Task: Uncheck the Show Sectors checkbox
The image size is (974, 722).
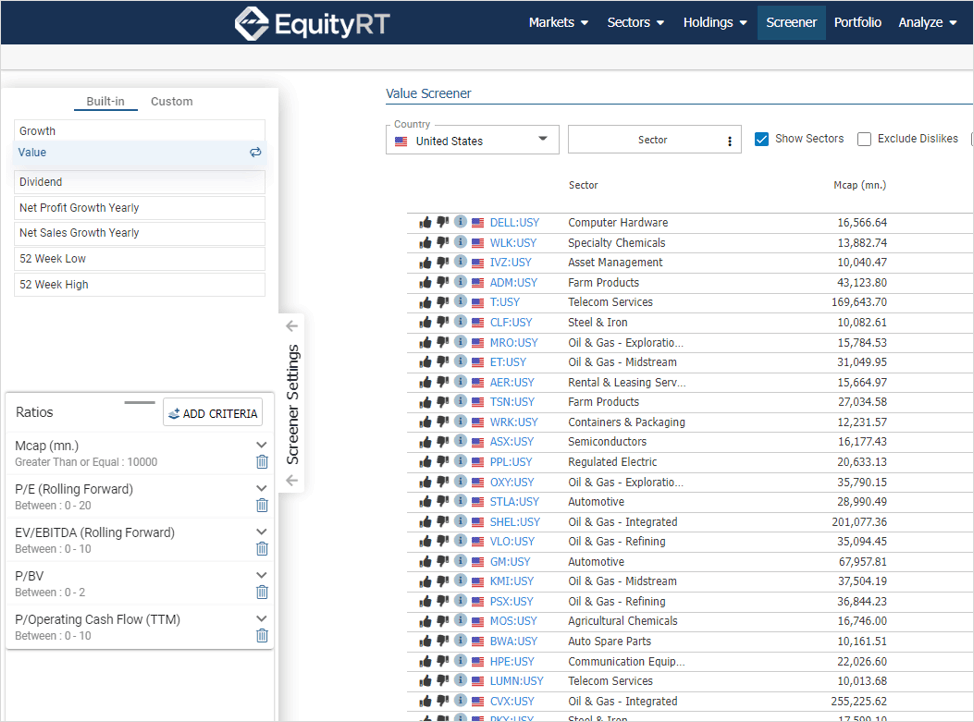Action: (762, 139)
